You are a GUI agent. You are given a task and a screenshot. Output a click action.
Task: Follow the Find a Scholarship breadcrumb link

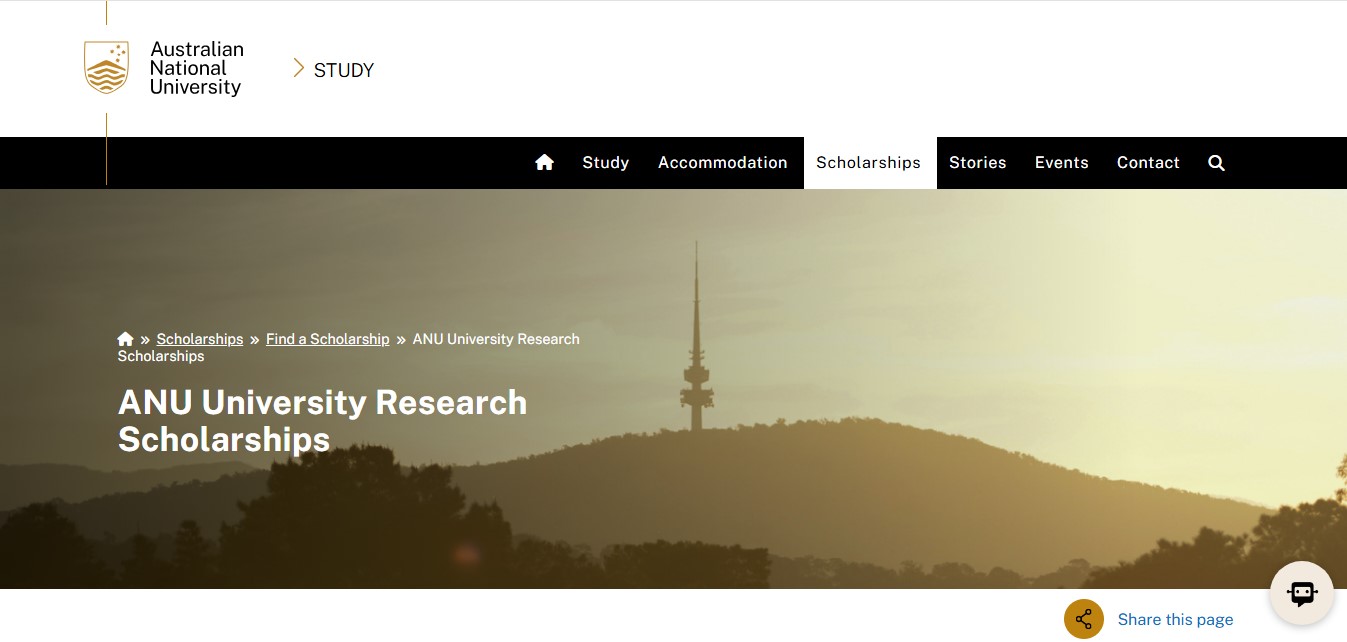pos(328,339)
